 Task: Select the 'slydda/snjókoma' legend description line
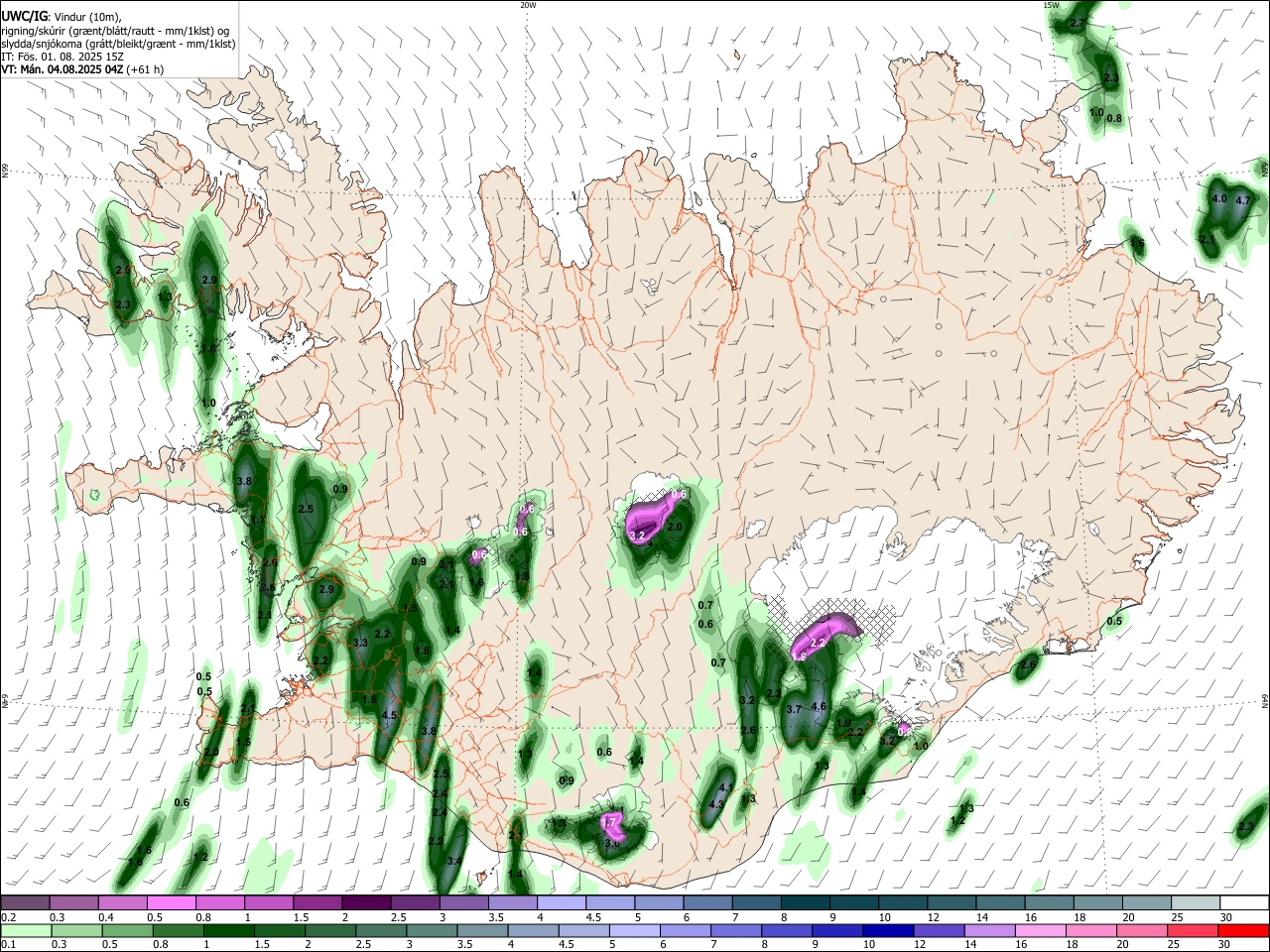click(x=118, y=44)
